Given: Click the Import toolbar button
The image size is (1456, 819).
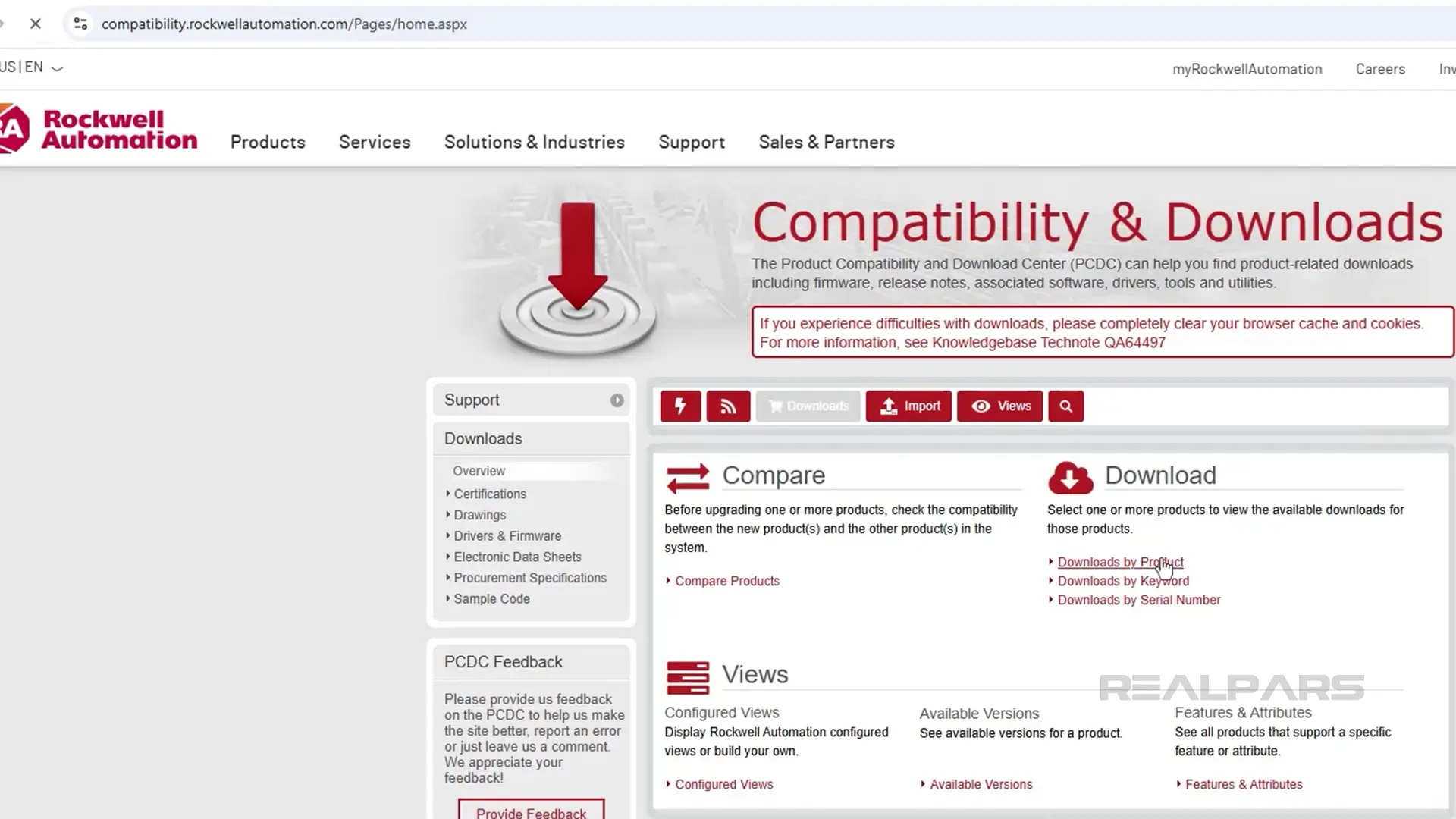Looking at the screenshot, I should [x=908, y=406].
